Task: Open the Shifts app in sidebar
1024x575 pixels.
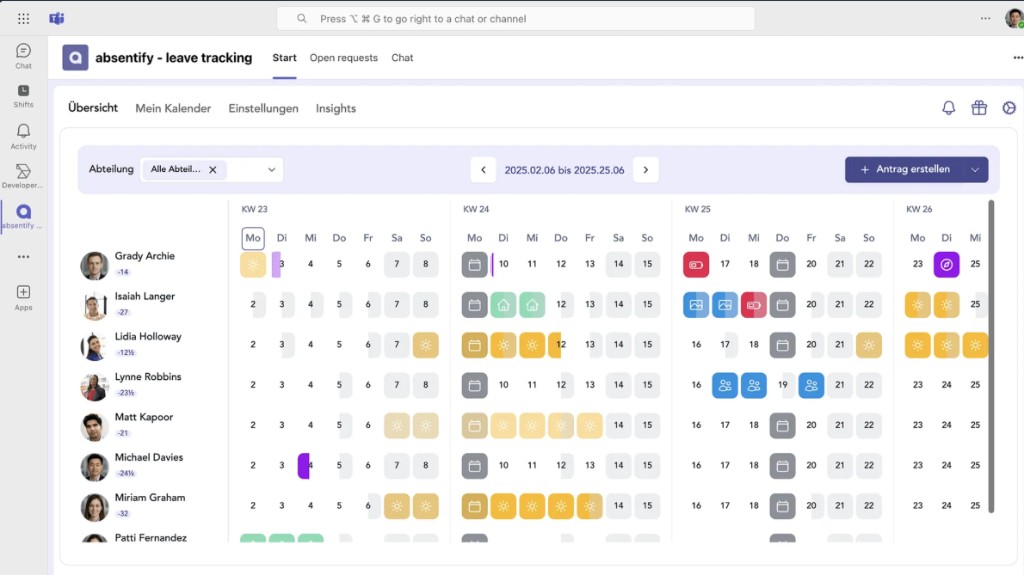Action: [x=24, y=95]
